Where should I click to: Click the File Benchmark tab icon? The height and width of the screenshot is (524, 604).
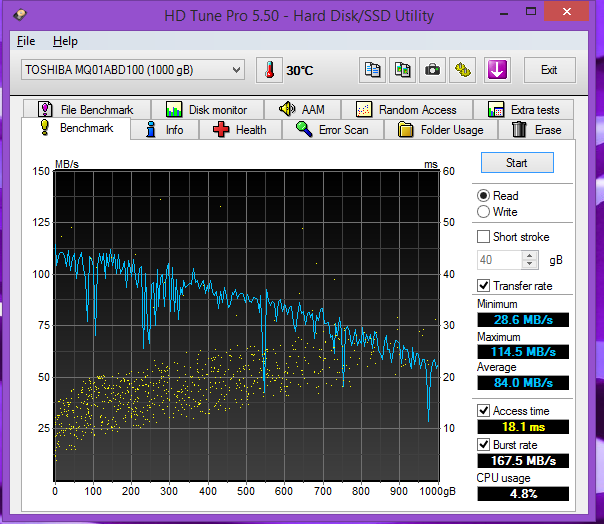click(45, 109)
